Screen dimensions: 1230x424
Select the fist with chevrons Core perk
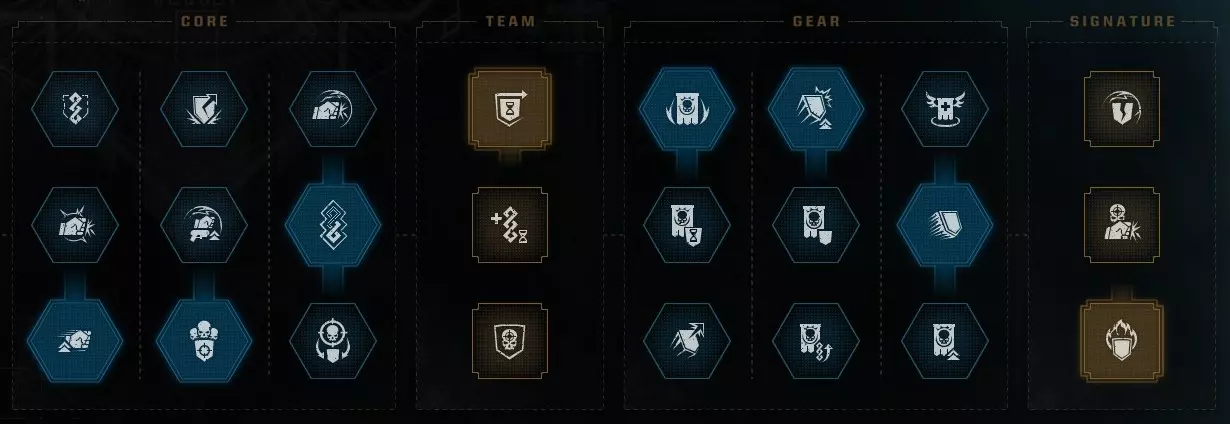75,341
